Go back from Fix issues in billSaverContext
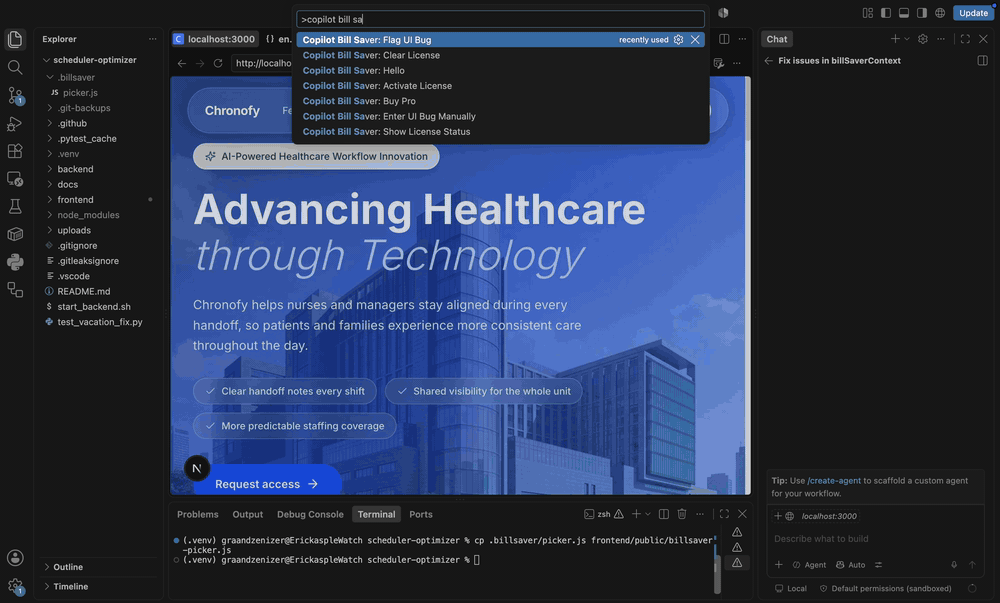The height and width of the screenshot is (603, 1000). (768, 61)
